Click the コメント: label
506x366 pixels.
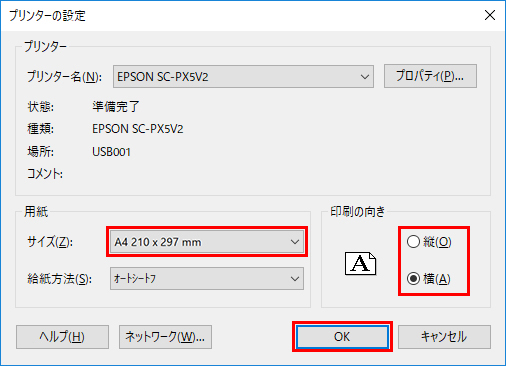(x=45, y=174)
